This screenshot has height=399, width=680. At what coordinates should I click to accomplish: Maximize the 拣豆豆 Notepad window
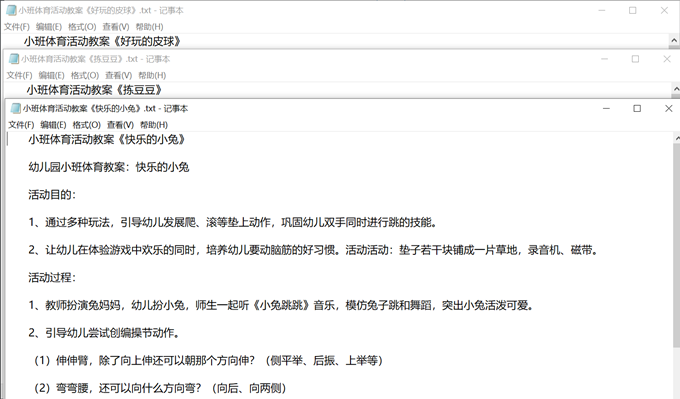pos(635,59)
